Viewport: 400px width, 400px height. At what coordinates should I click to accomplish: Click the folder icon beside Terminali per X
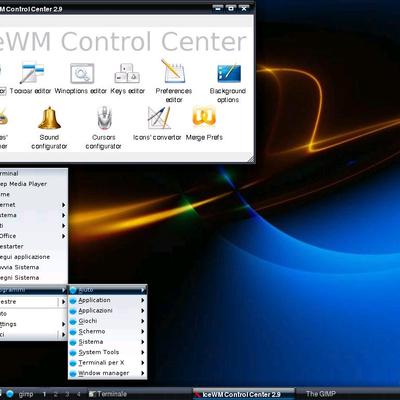(73, 363)
